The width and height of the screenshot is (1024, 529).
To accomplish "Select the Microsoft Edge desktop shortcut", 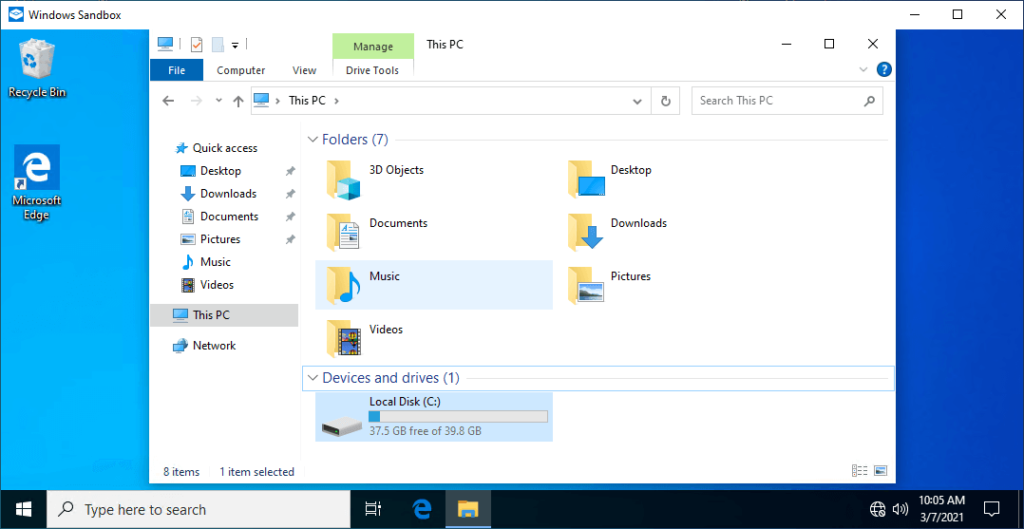I will 37,184.
